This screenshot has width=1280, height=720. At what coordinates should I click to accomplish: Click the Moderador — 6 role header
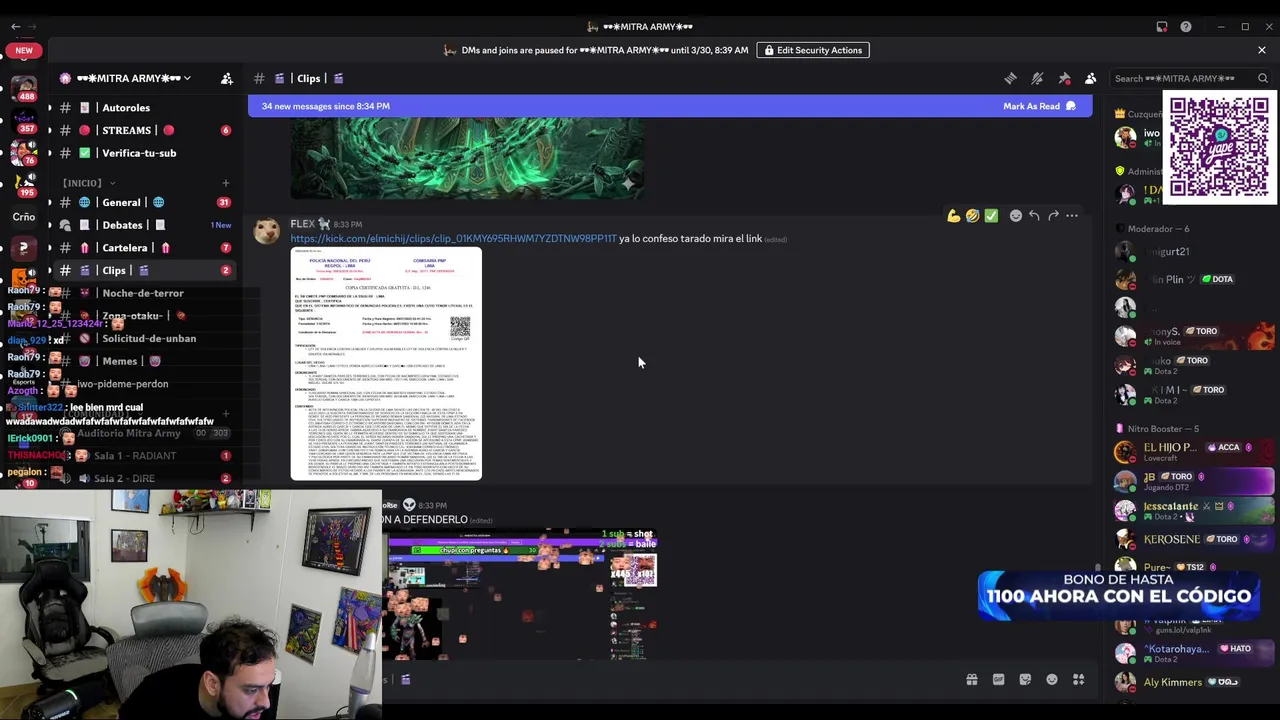pos(1158,229)
